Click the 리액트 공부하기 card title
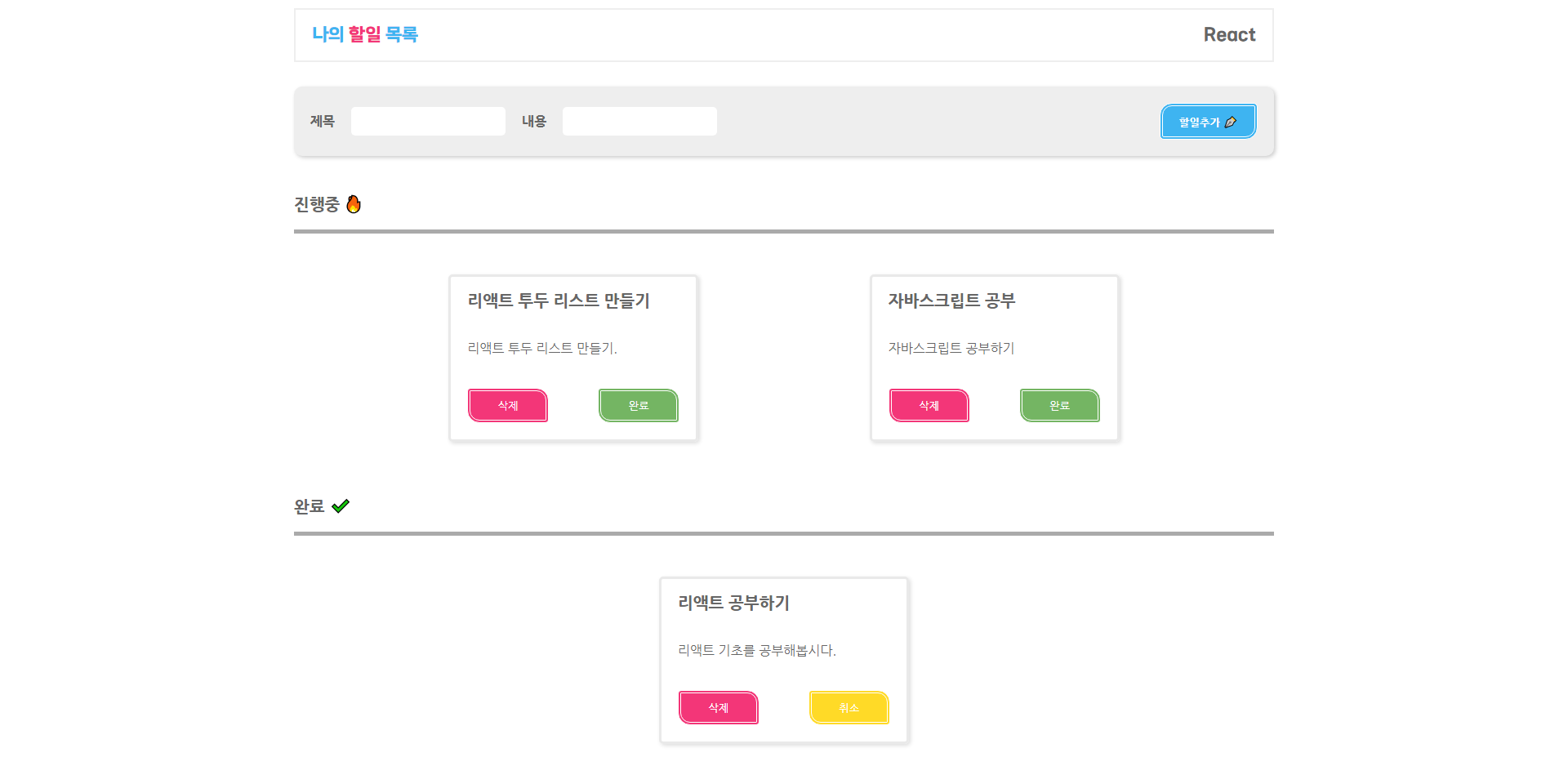The height and width of the screenshot is (766, 1568). point(733,603)
